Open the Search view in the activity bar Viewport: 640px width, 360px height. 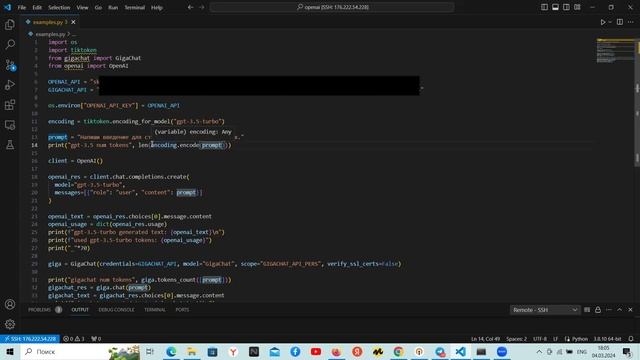click(10, 44)
